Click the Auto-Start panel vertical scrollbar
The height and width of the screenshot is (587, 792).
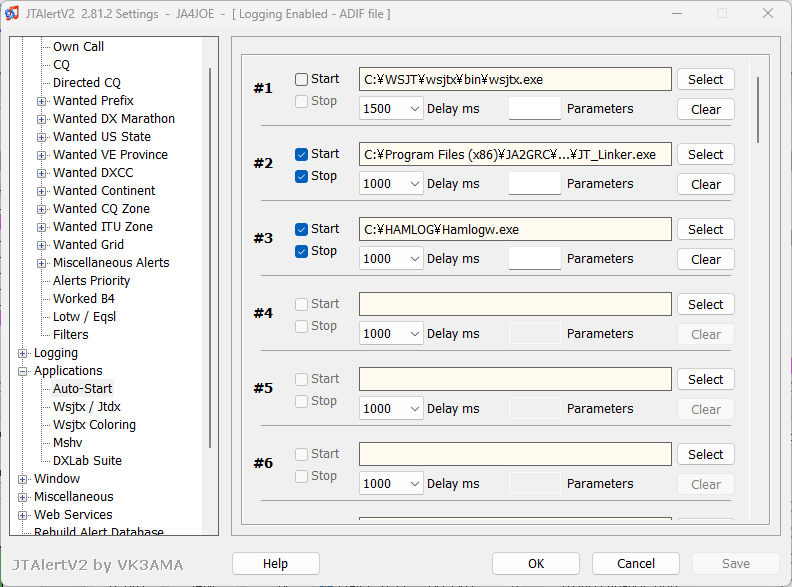coord(758,110)
